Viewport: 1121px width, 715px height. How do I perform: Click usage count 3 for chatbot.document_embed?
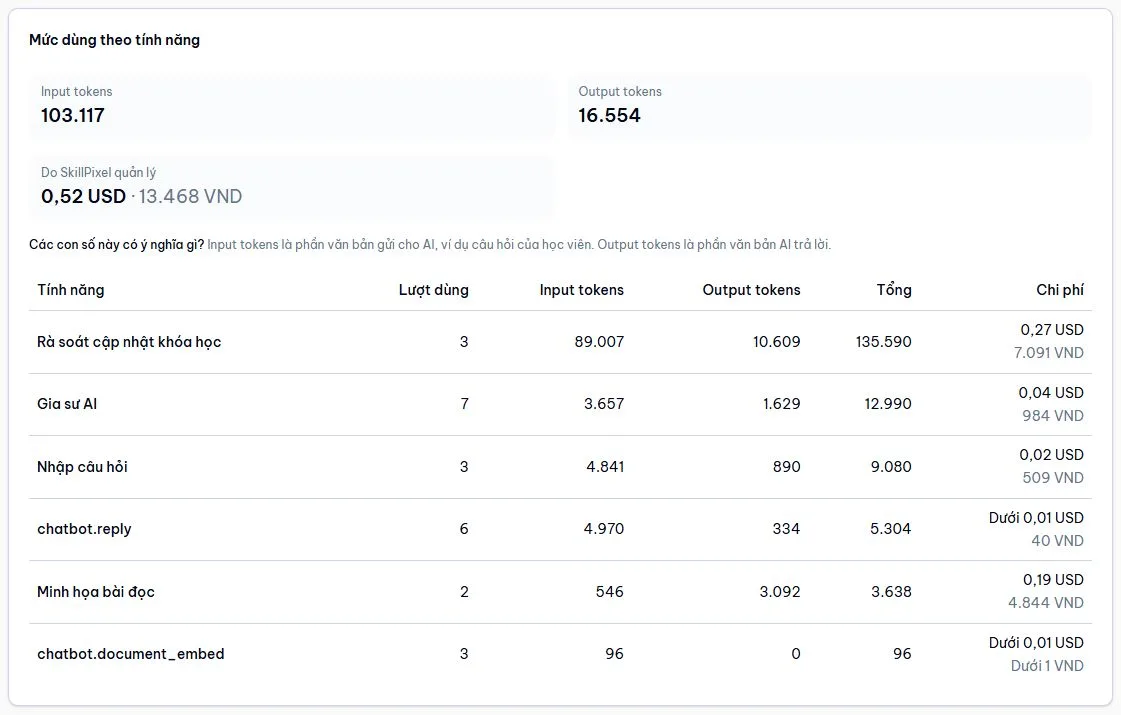464,654
